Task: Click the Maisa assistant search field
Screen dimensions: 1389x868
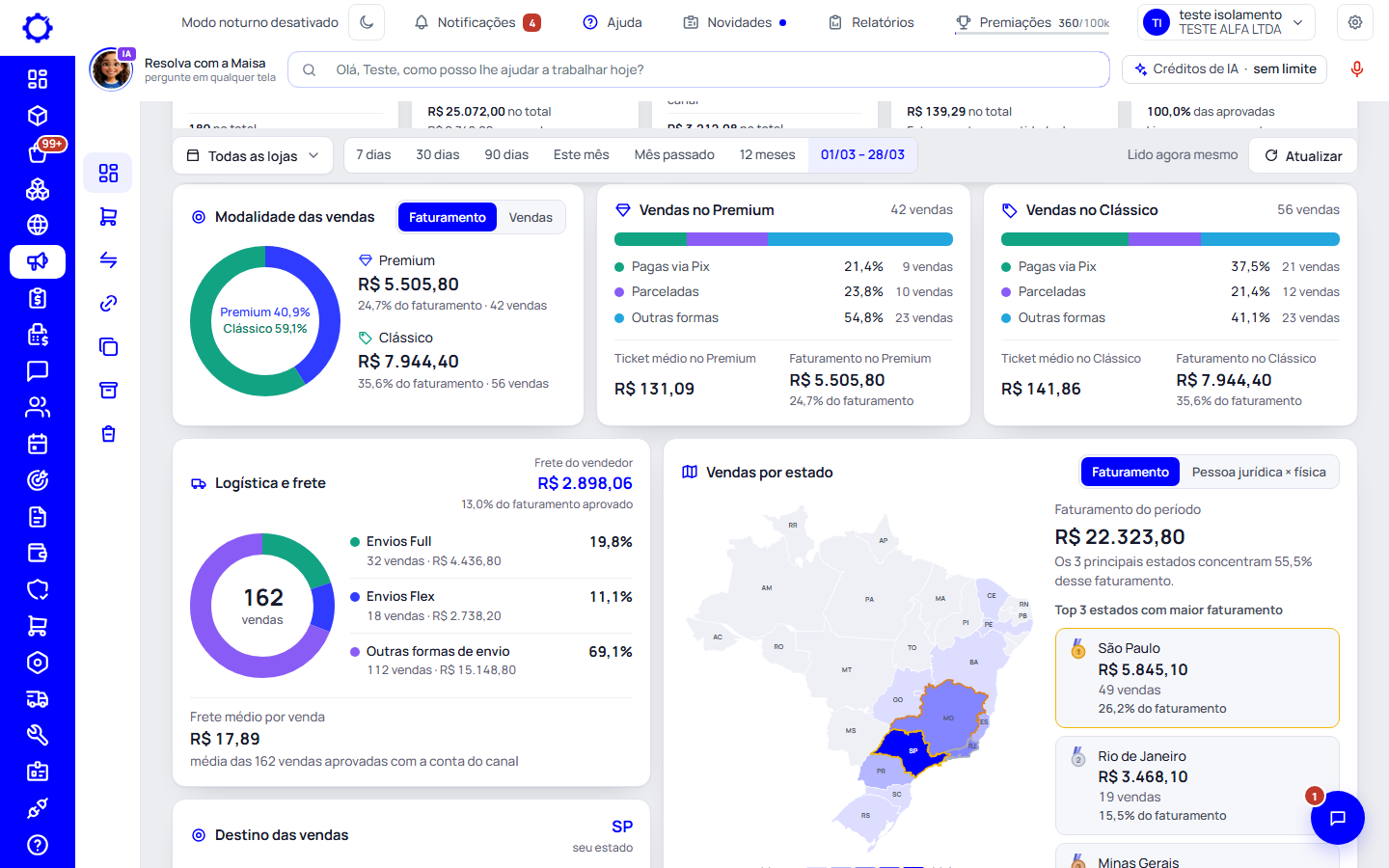Action: tap(698, 69)
